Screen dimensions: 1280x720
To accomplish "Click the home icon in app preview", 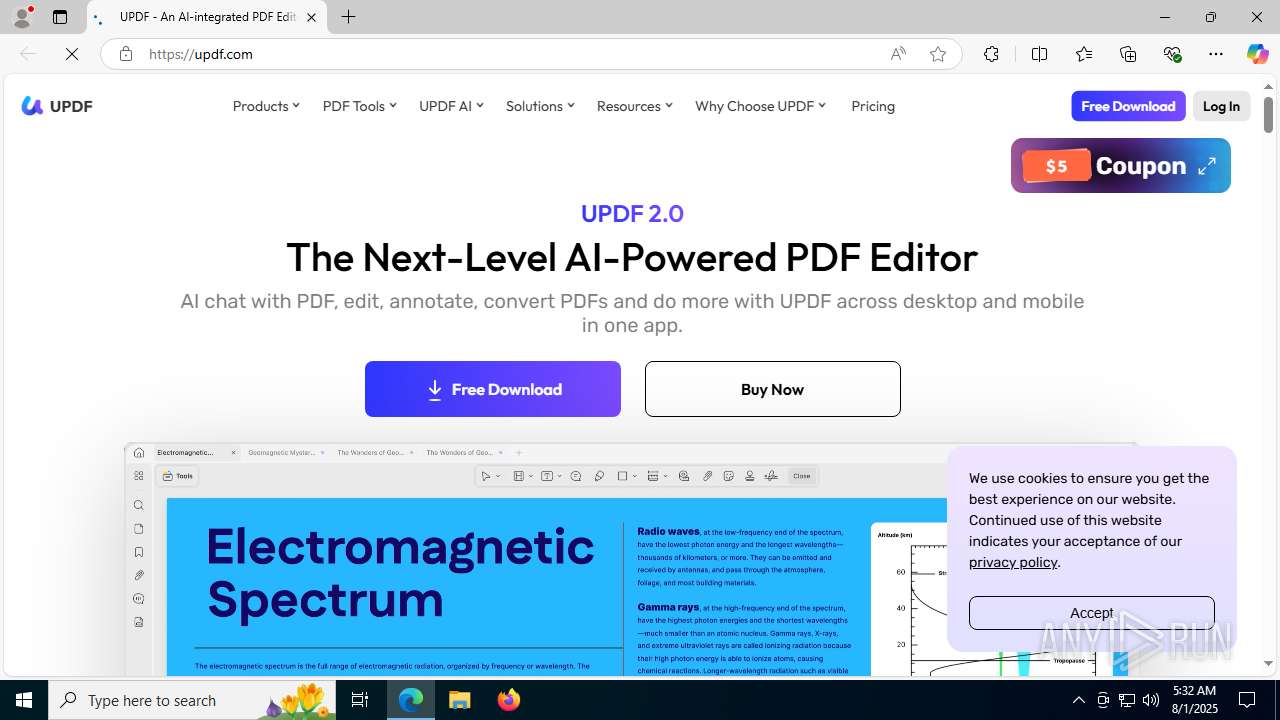I will (x=139, y=453).
